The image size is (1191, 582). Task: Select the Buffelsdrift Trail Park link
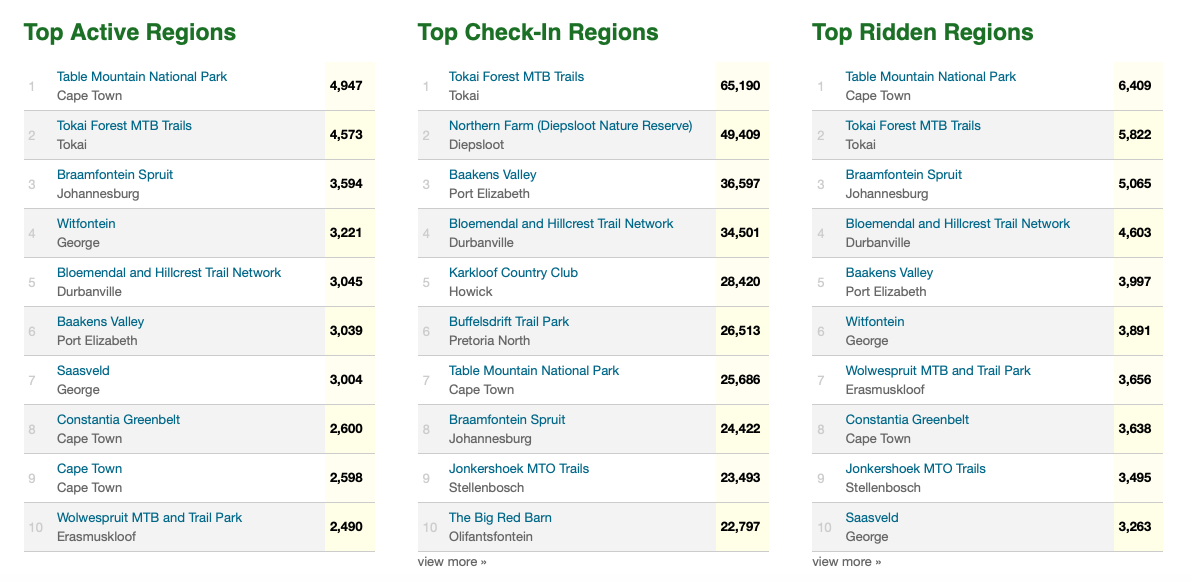click(x=509, y=322)
